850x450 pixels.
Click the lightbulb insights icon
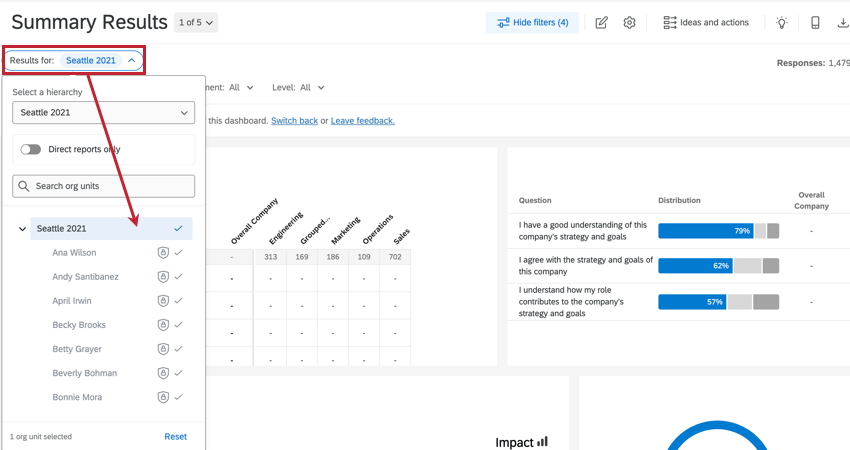pyautogui.click(x=782, y=23)
